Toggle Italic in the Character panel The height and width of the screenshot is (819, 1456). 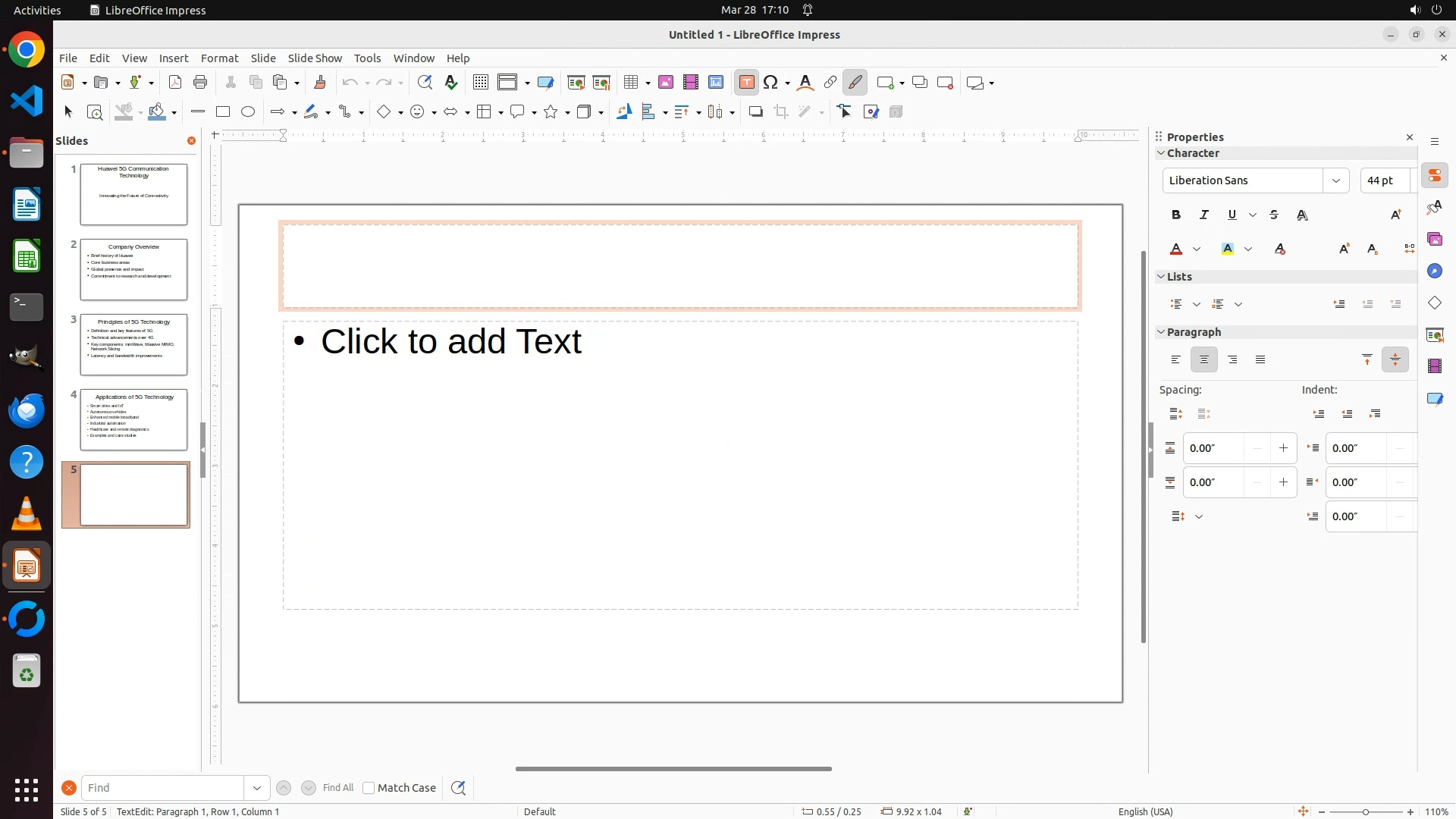1204,215
